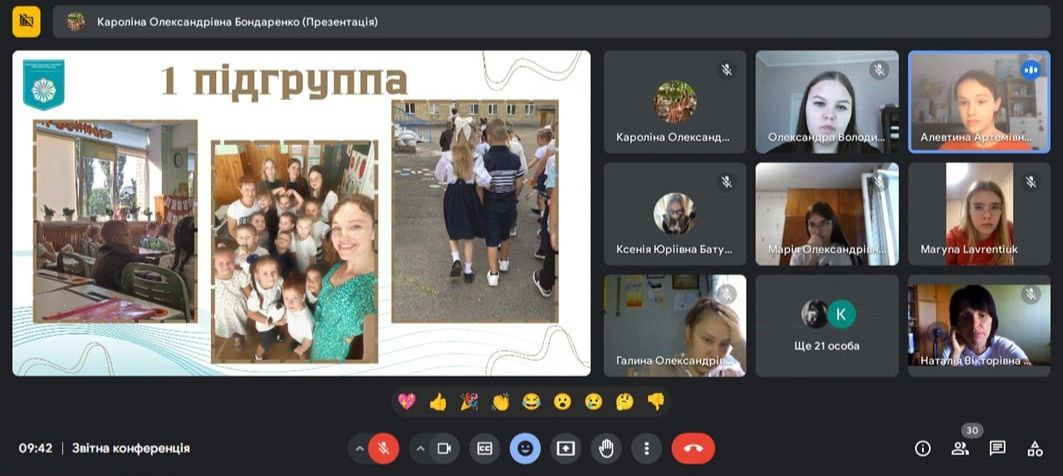Open the three-dot more options menu
This screenshot has height=476, width=1063.
click(x=647, y=448)
